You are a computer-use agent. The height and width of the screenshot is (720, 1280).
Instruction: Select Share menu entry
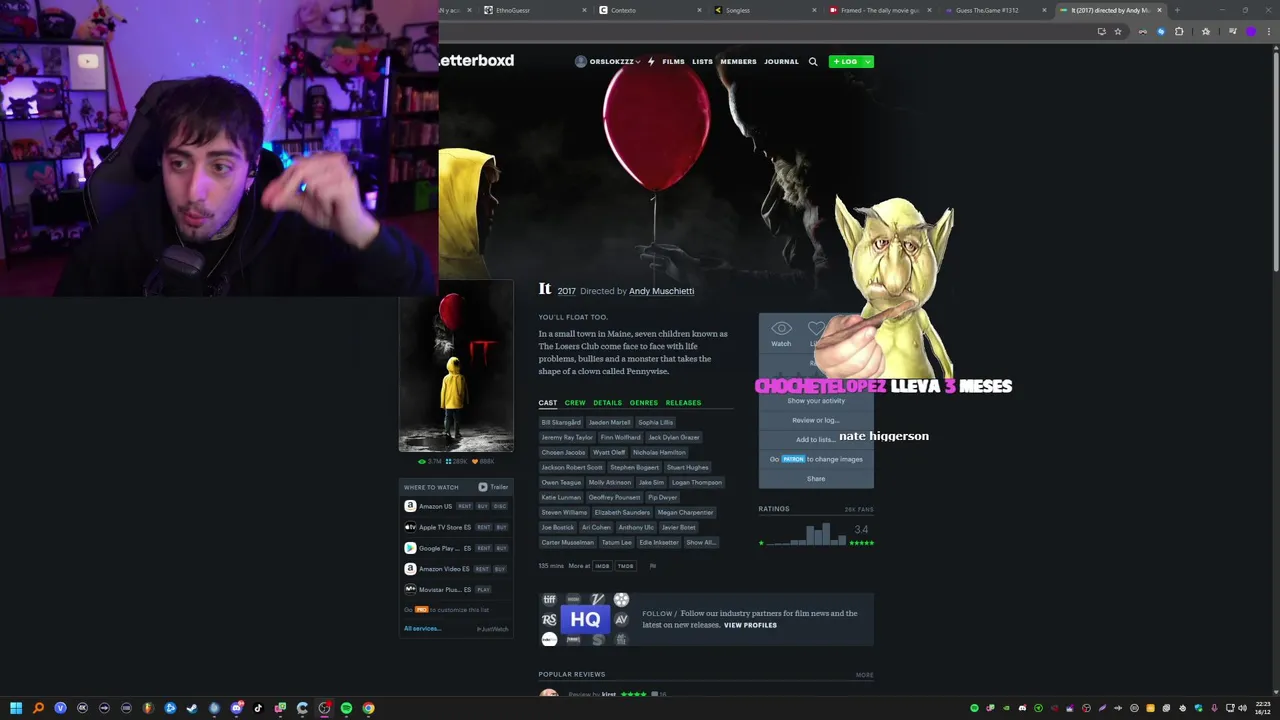click(x=816, y=479)
